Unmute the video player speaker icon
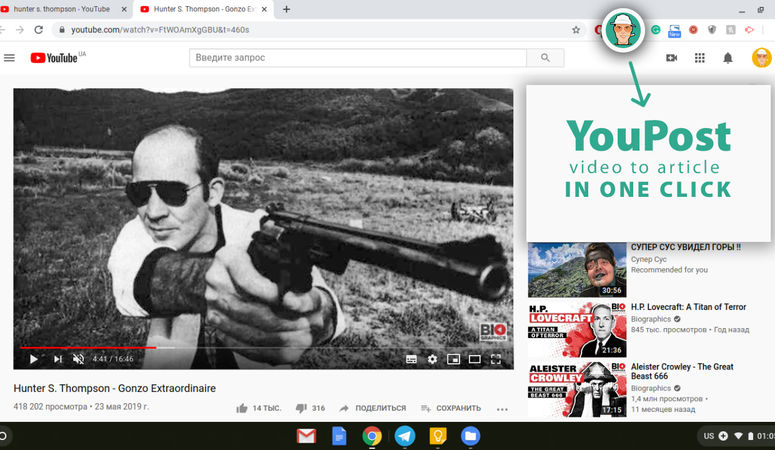This screenshot has height=450, width=775. coord(78,359)
